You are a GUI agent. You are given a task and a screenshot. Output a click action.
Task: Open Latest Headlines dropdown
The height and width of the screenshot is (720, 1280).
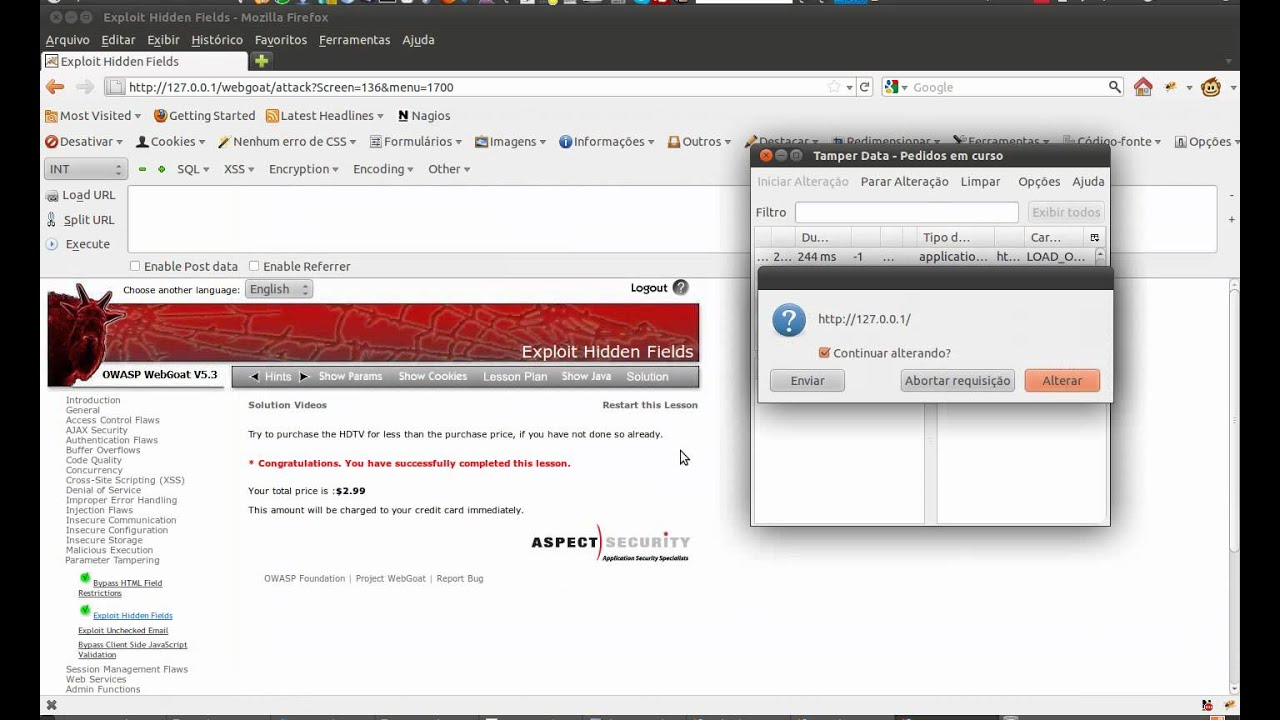click(325, 115)
